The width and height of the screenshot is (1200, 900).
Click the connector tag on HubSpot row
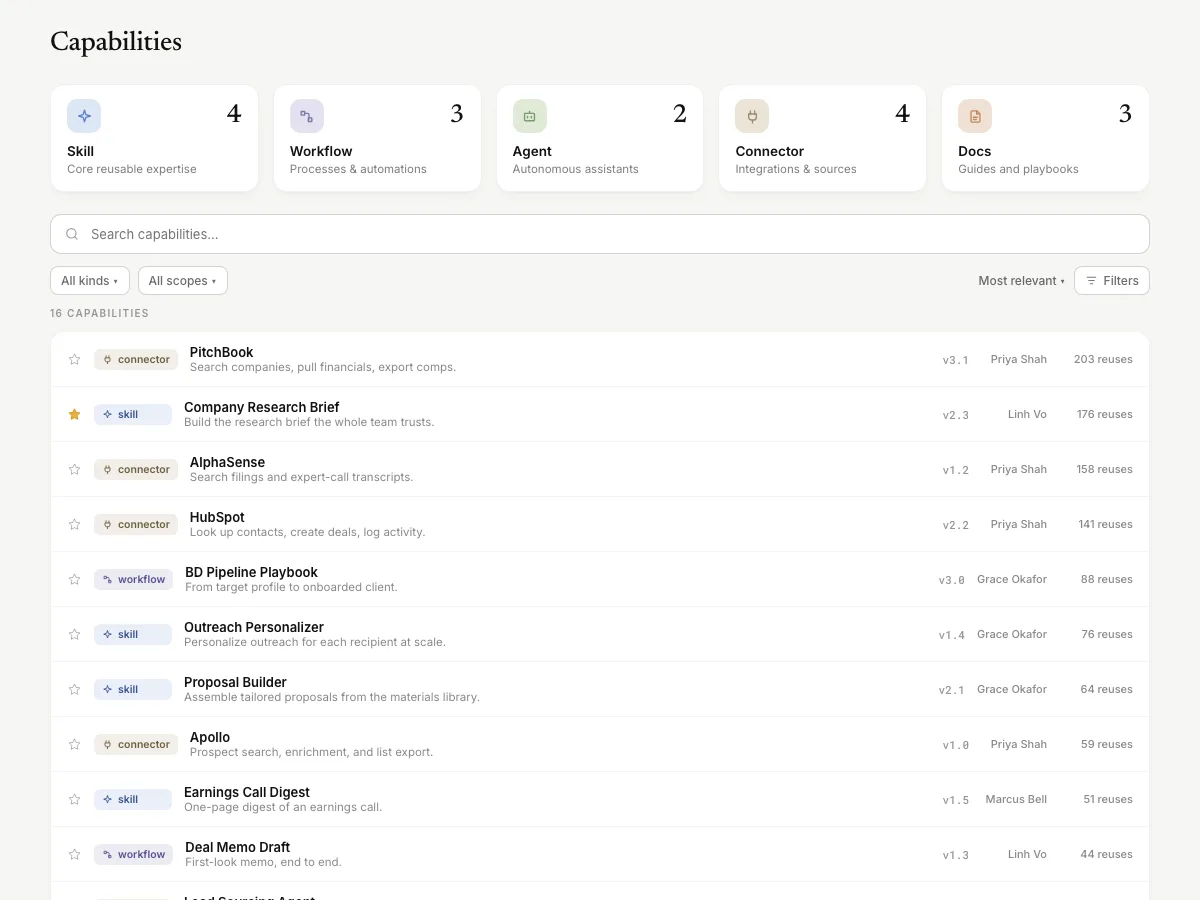click(x=136, y=524)
